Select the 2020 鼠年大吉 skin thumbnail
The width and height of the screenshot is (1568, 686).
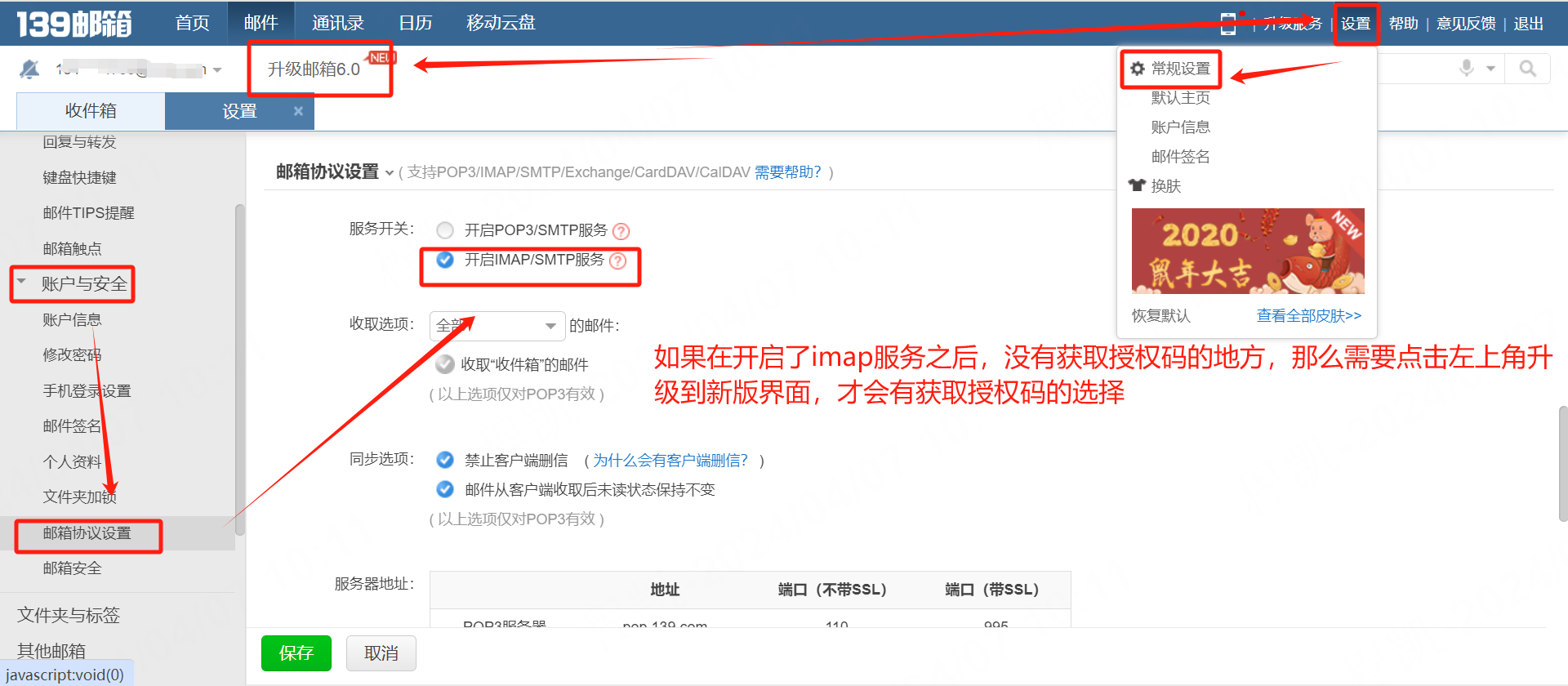point(1248,251)
